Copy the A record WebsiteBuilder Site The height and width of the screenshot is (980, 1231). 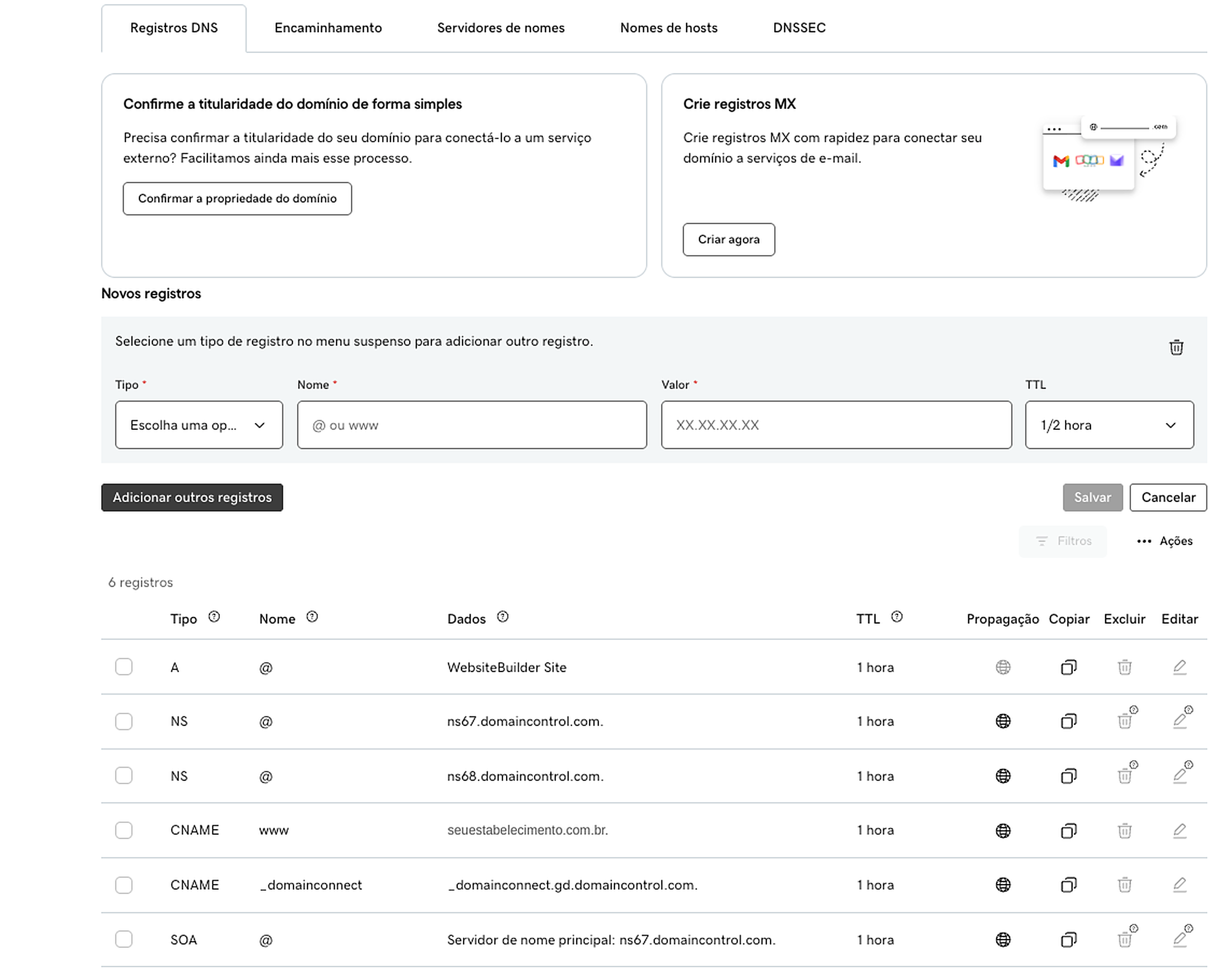(1068, 667)
